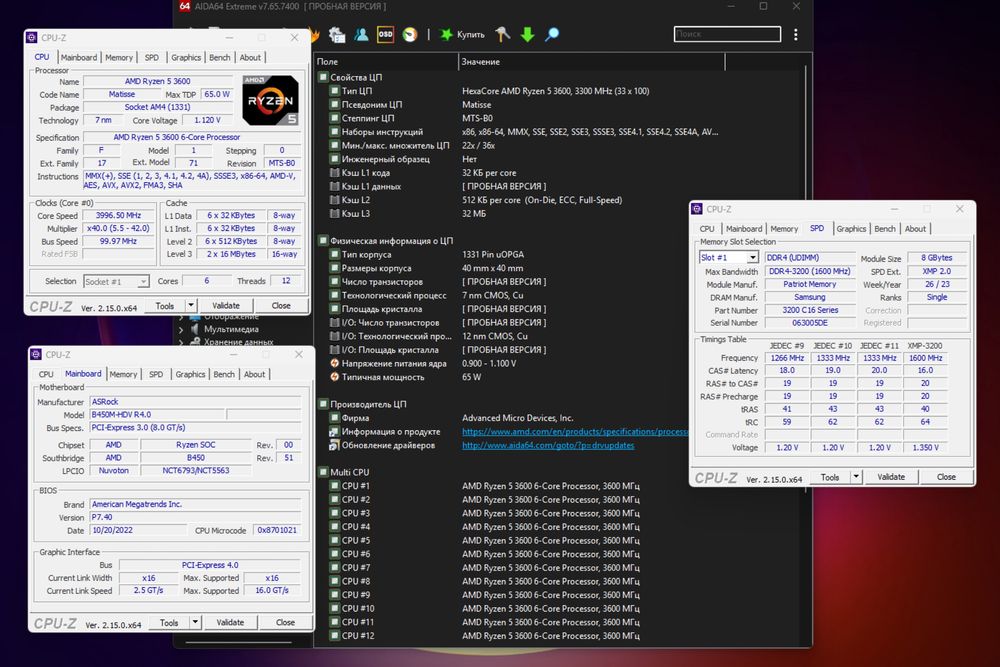Open the OSD panel icon in AIDA64
This screenshot has width=1000, height=667.
click(385, 34)
